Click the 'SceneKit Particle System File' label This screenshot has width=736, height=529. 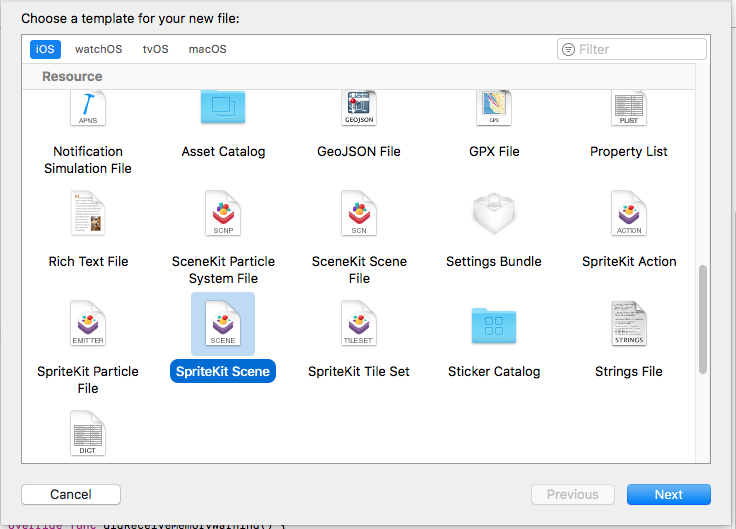[223, 270]
